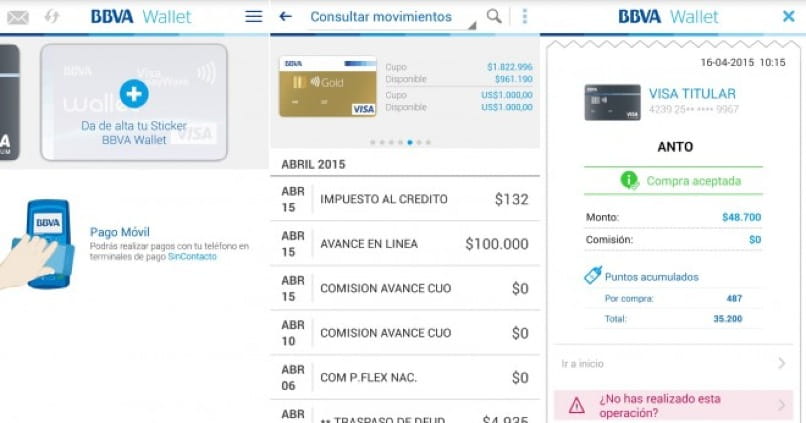Screen dimensions: 806x423
Task: Select the Gold Visa card image
Action: [x=328, y=86]
